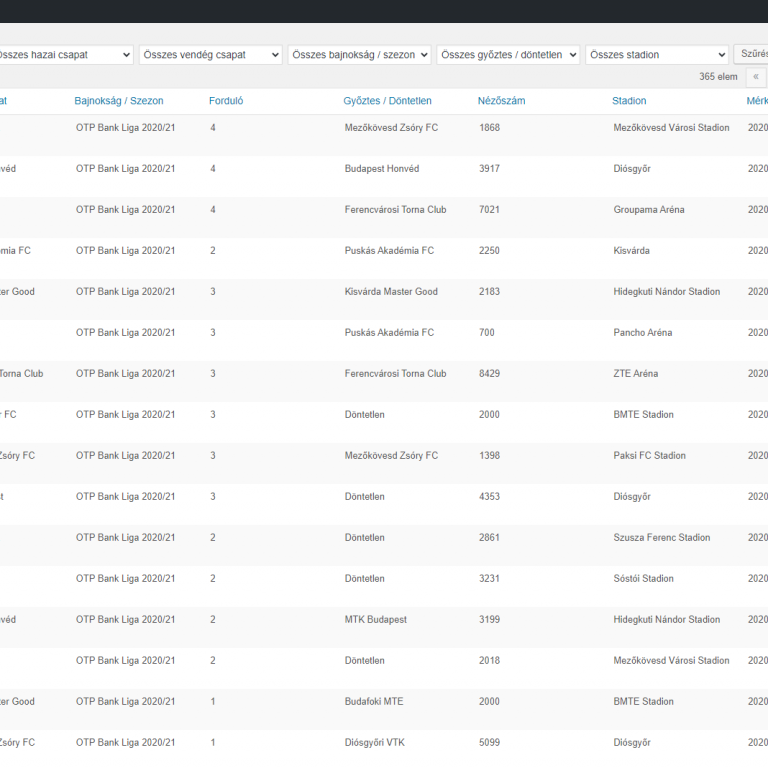Sort by Győztes / Döntetlen column

pos(387,101)
